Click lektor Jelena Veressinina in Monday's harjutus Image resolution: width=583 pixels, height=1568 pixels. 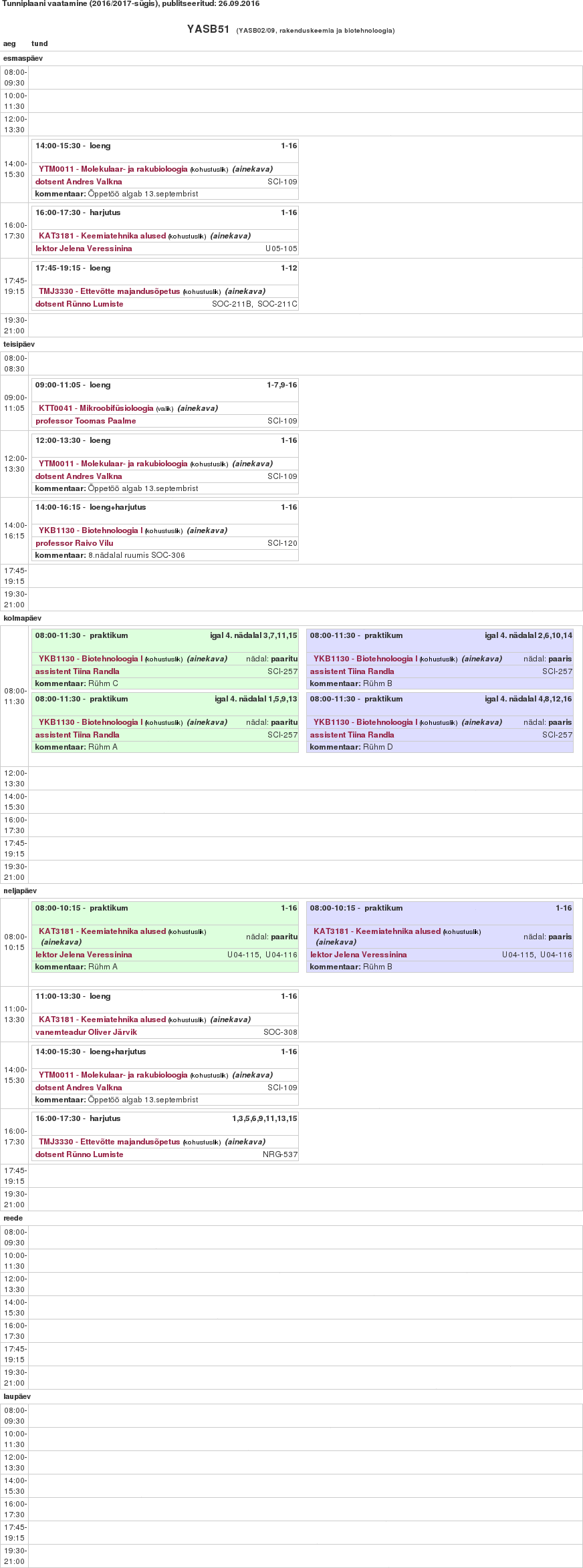pos(84,249)
